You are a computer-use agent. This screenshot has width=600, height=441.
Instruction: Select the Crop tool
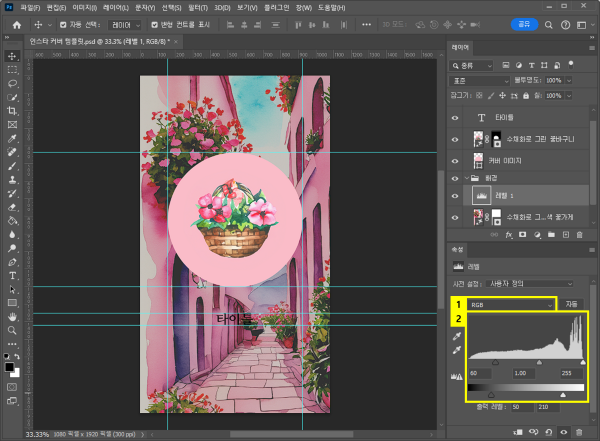(x=12, y=111)
